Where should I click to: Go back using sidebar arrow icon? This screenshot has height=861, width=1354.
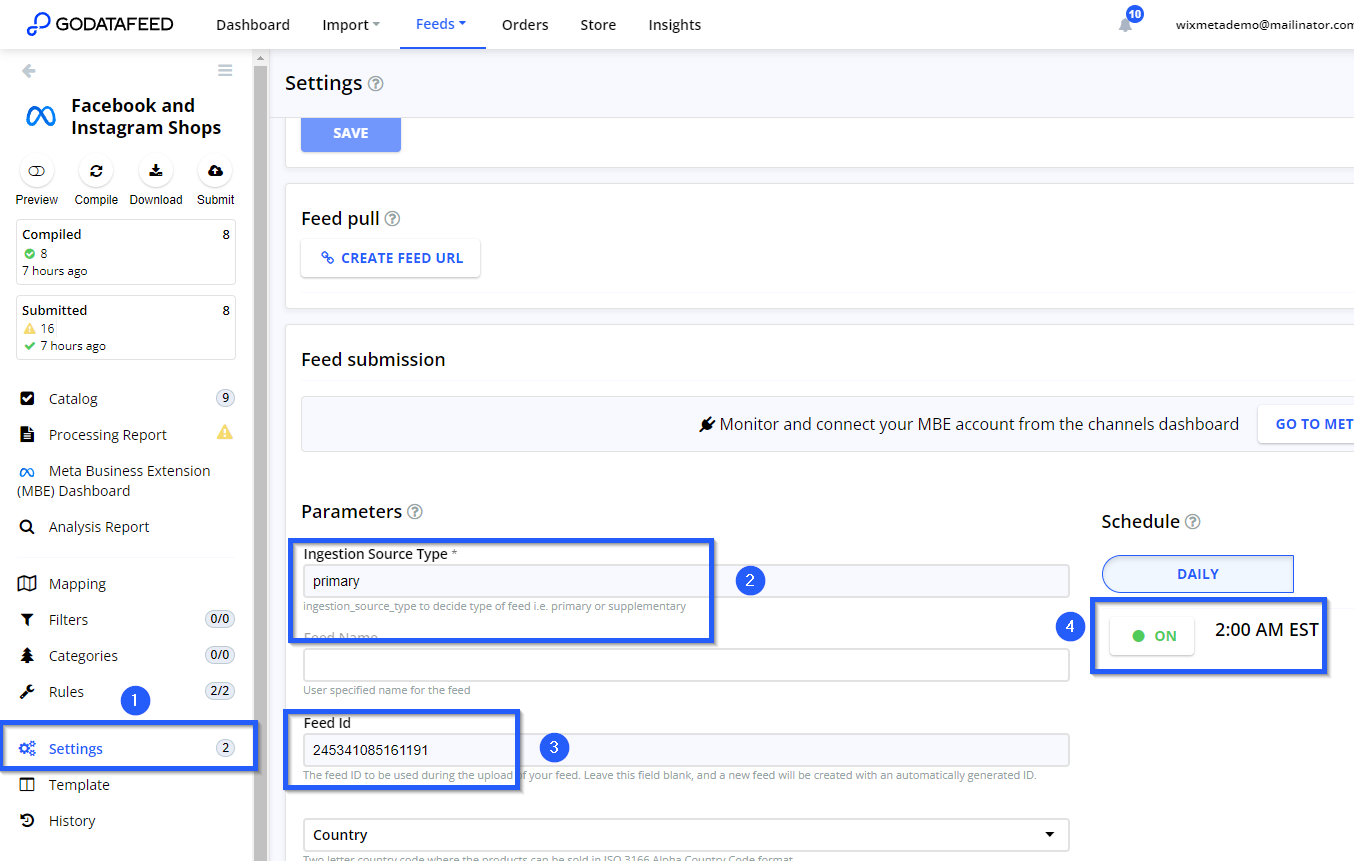(x=28, y=70)
